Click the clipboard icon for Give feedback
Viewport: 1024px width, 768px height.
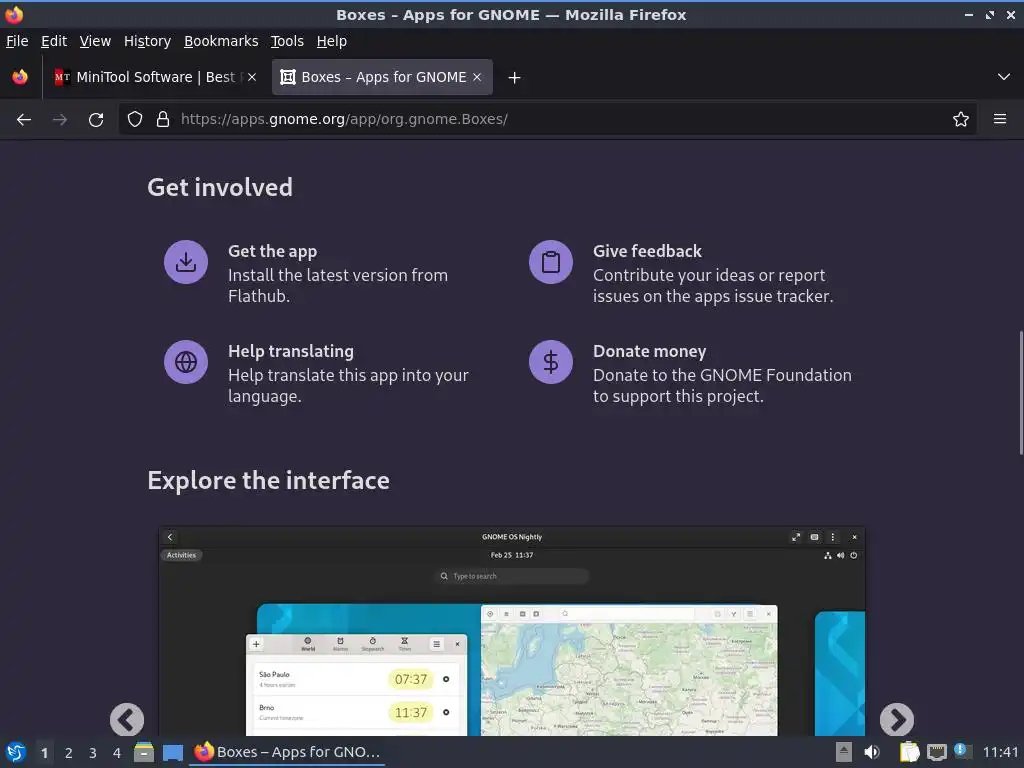coord(551,262)
